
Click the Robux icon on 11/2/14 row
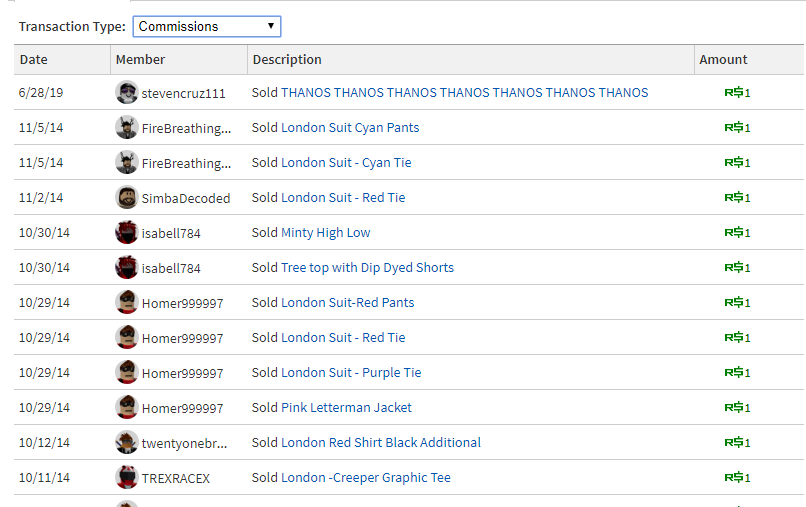734,198
